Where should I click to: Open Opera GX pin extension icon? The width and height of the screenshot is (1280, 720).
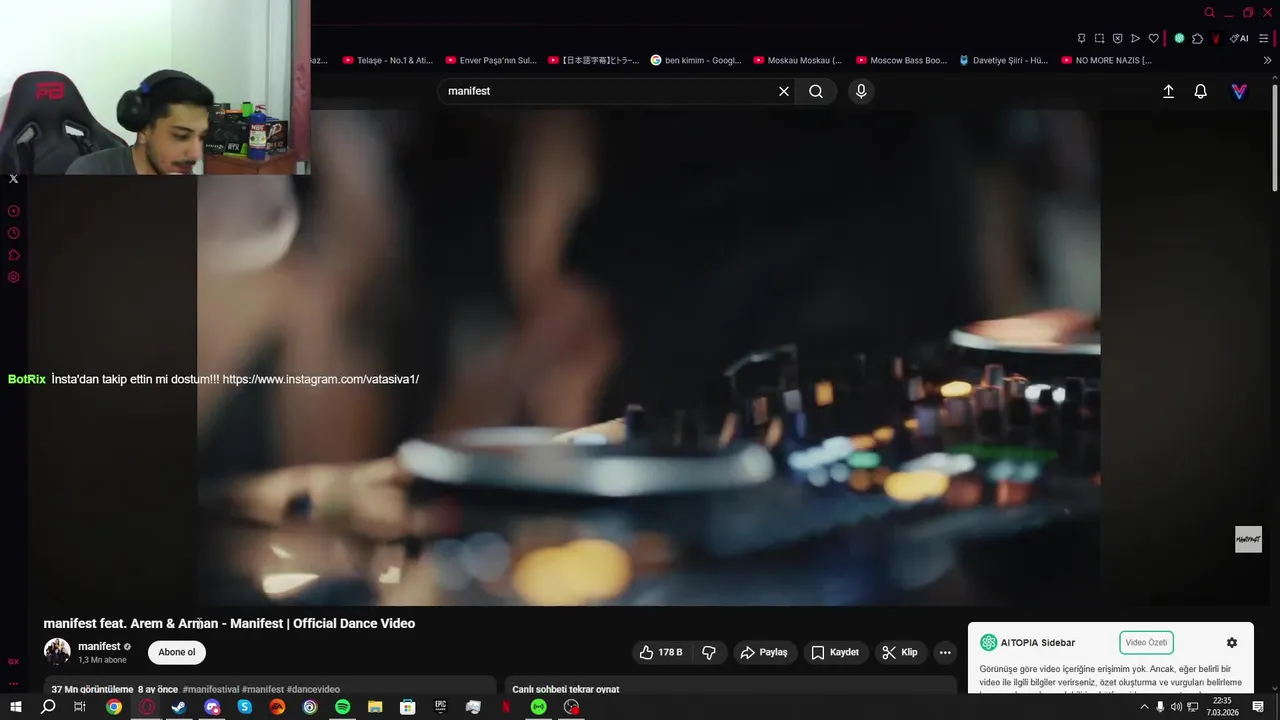[1082, 38]
